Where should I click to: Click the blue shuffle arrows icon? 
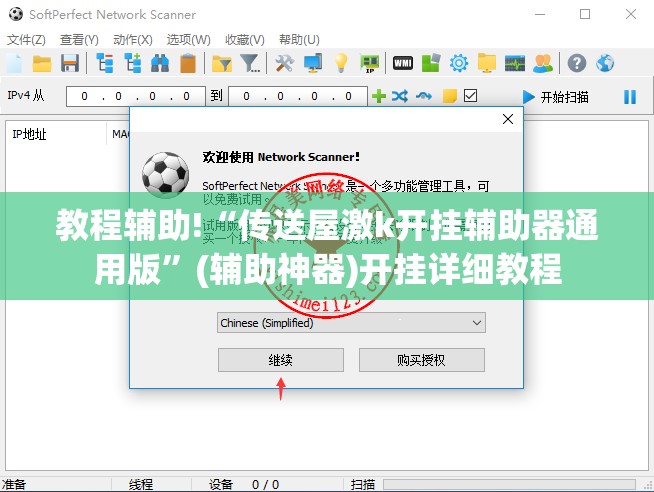[400, 96]
